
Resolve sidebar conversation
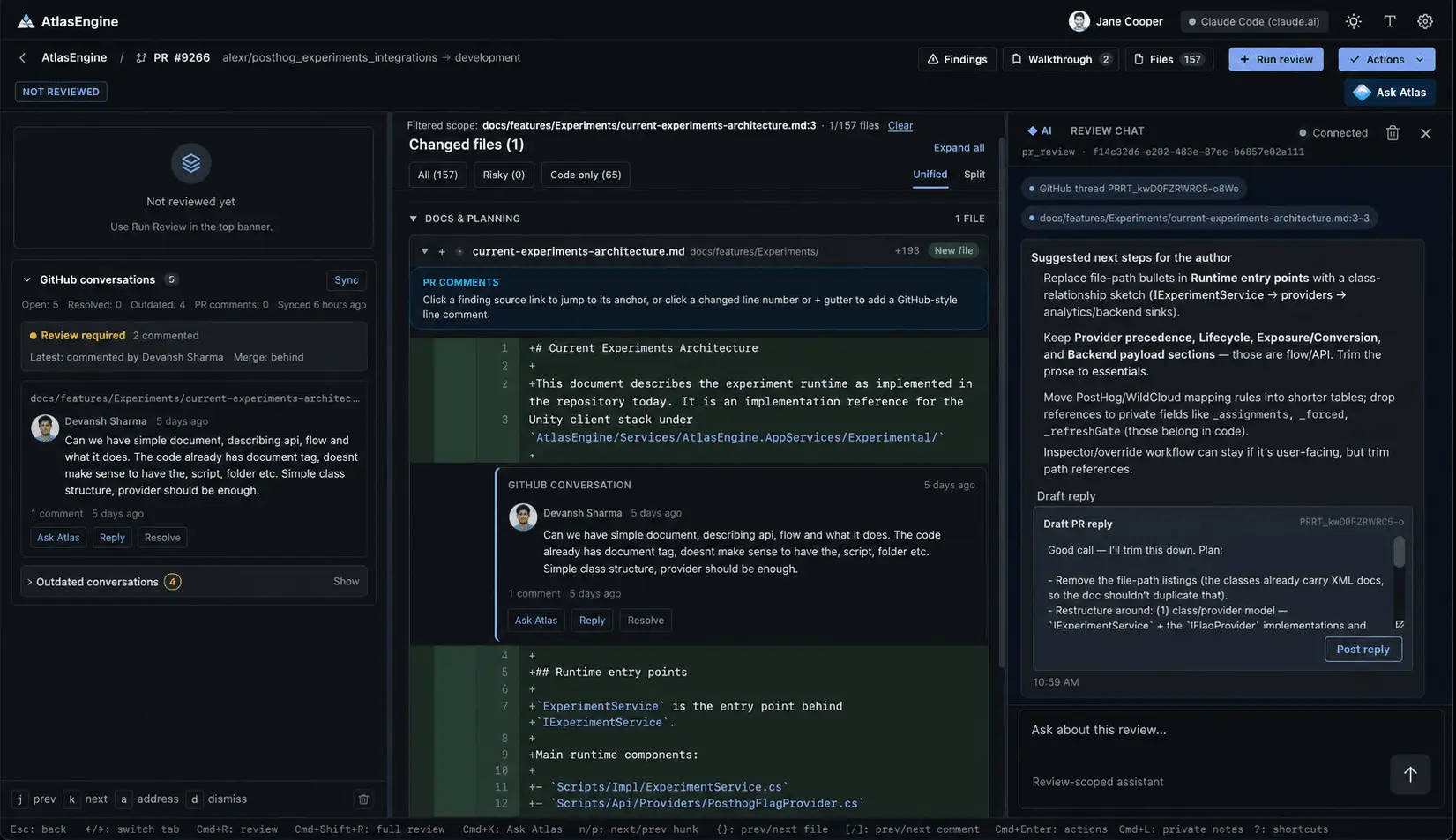click(162, 538)
